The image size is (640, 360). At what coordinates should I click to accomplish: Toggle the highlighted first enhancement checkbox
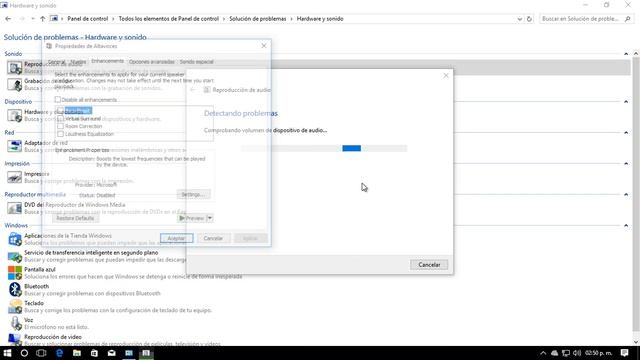pos(60,111)
